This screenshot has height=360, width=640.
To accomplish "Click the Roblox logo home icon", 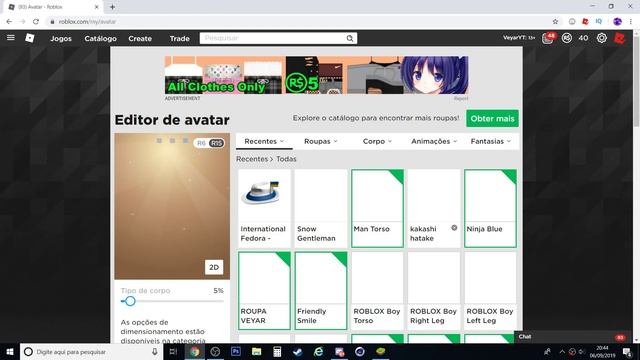I will pos(30,38).
